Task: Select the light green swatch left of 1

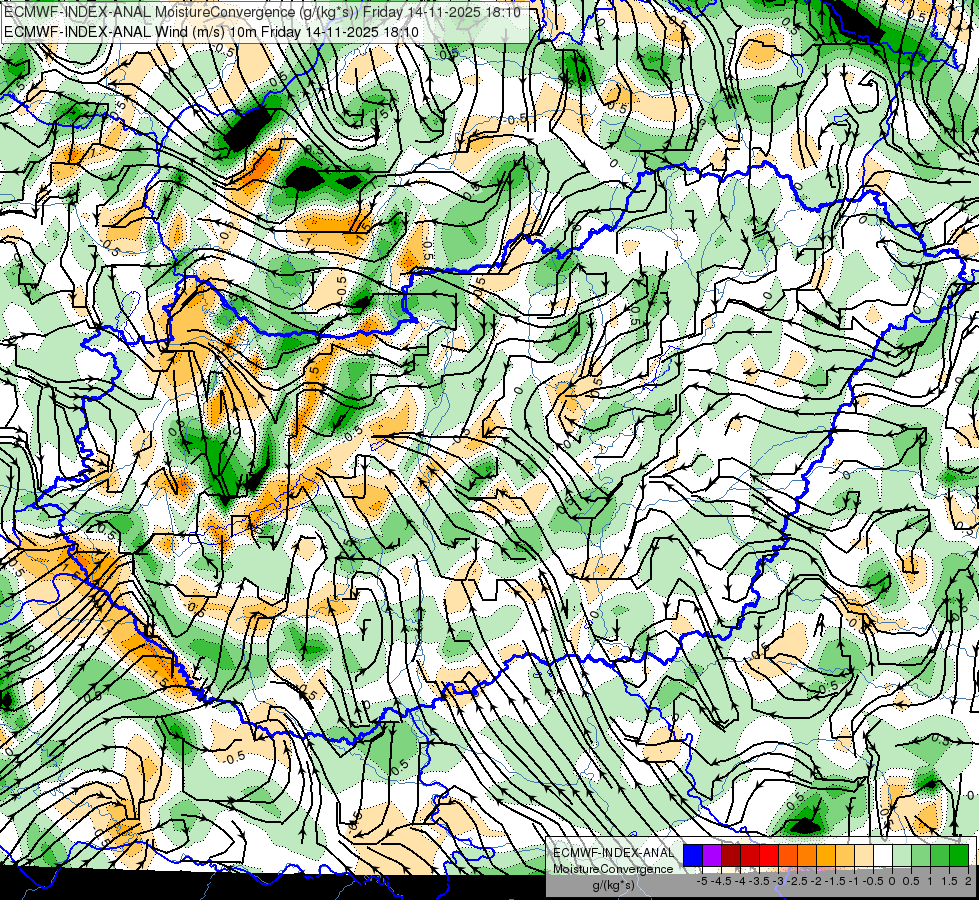Action: pyautogui.click(x=921, y=855)
